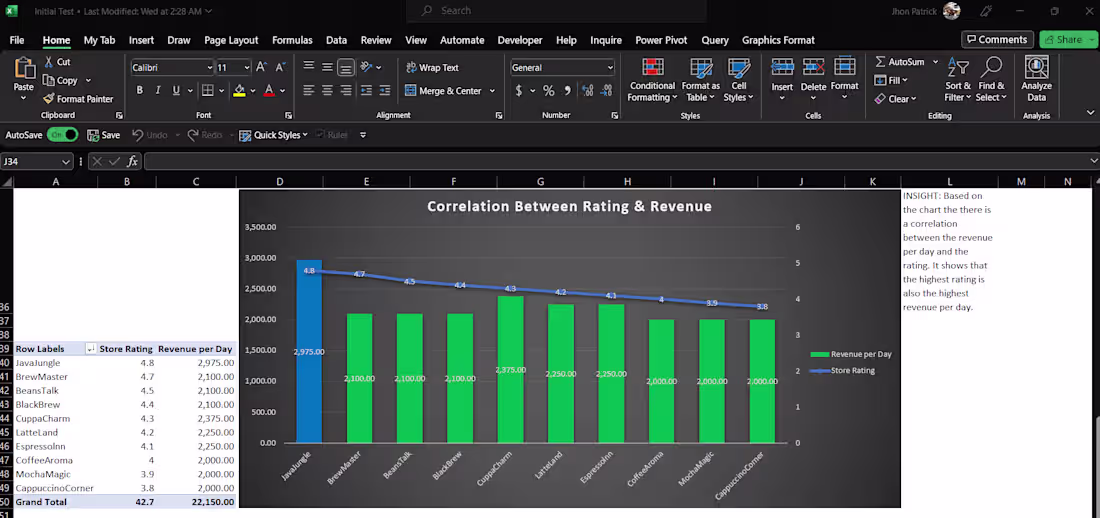The image size is (1100, 518).
Task: Open the Insert ribbon tab
Action: pyautogui.click(x=141, y=40)
